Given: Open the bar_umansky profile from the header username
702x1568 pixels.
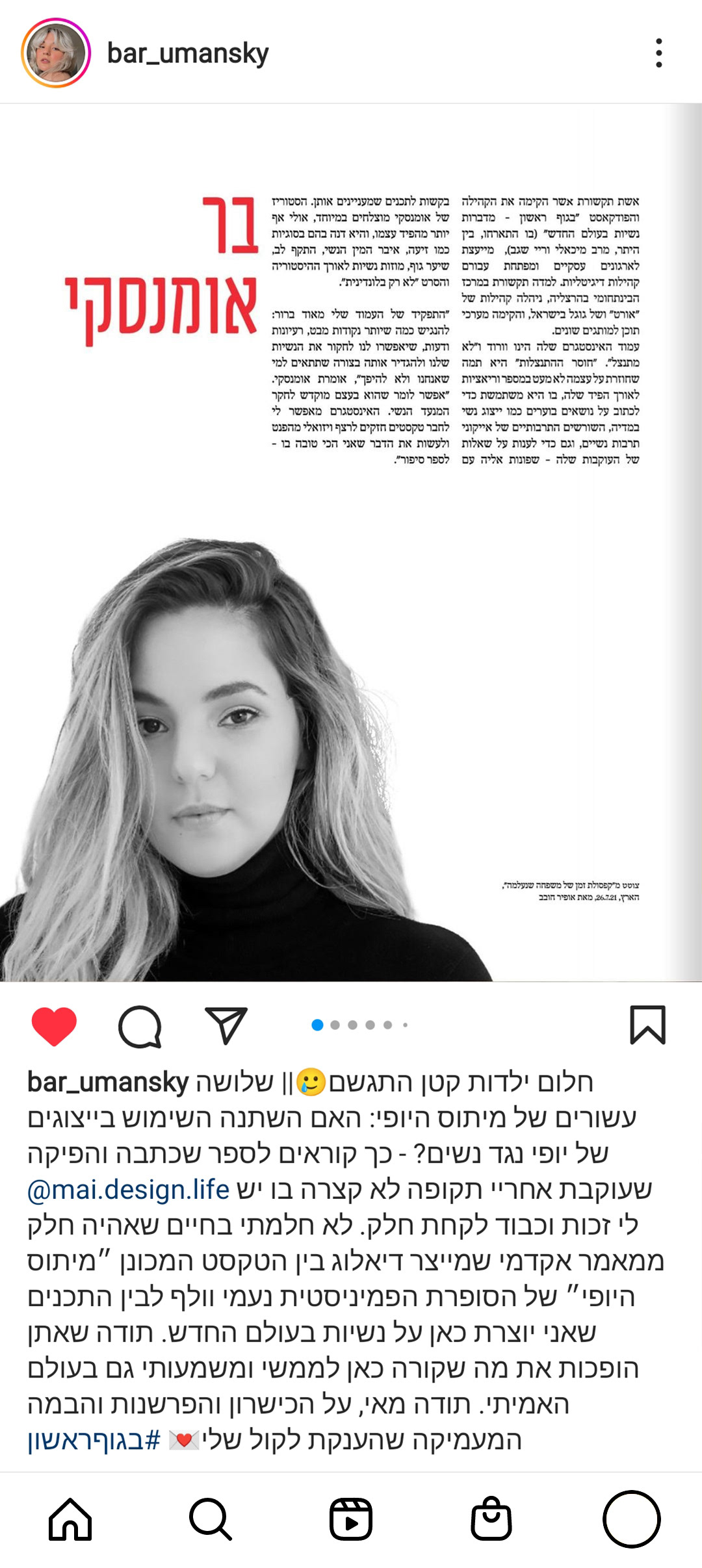Looking at the screenshot, I should tap(188, 53).
